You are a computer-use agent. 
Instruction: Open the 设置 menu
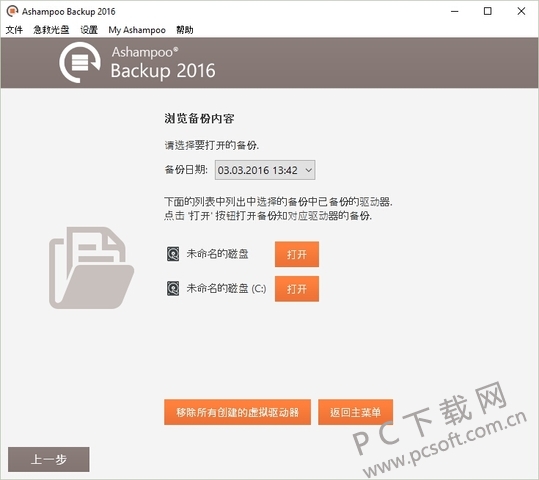[89, 30]
